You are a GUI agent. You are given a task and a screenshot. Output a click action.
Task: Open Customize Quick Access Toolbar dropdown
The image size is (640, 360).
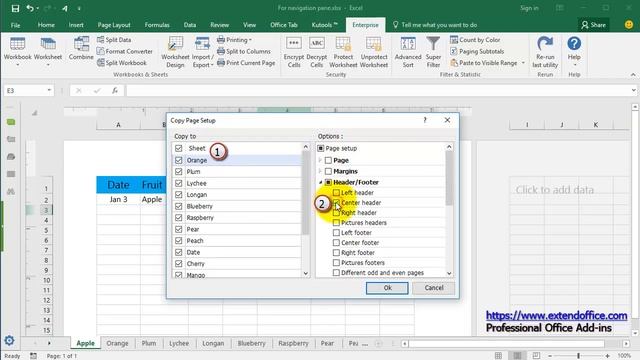click(79, 8)
